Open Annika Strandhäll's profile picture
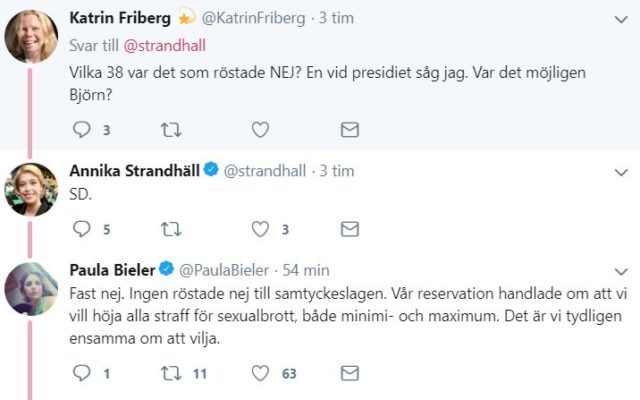 point(31,187)
